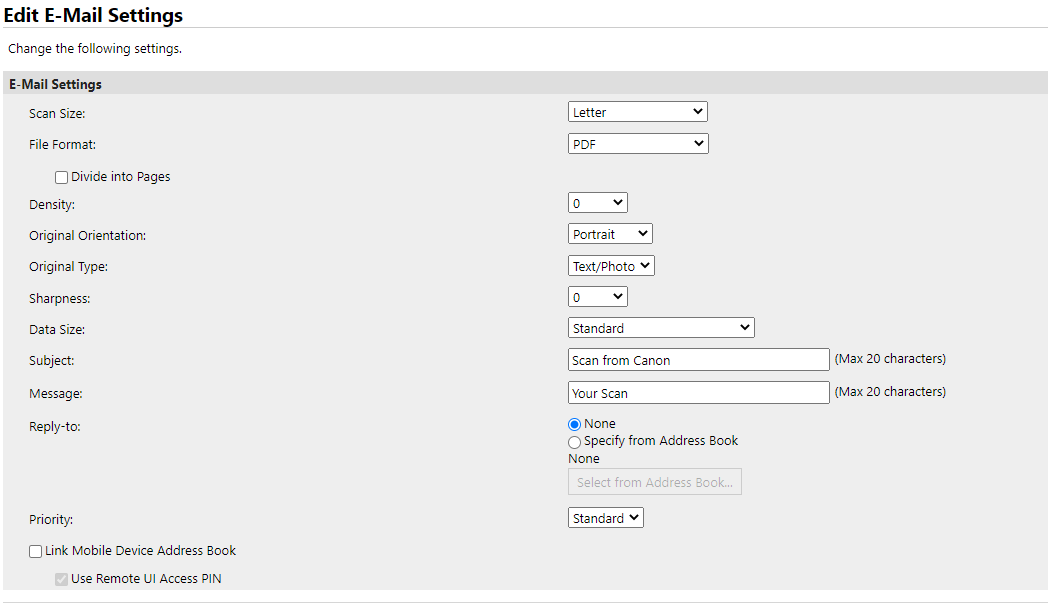Image resolution: width=1048 pixels, height=608 pixels.
Task: Click inside the Subject field
Action: pyautogui.click(x=698, y=359)
